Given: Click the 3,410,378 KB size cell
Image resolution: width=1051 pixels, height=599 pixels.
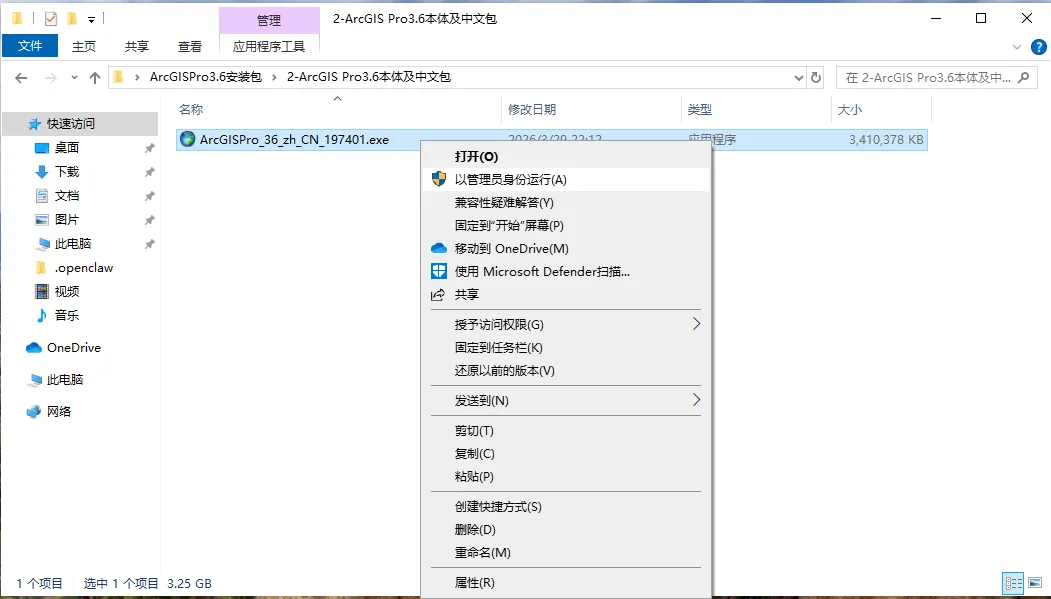Looking at the screenshot, I should [886, 140].
